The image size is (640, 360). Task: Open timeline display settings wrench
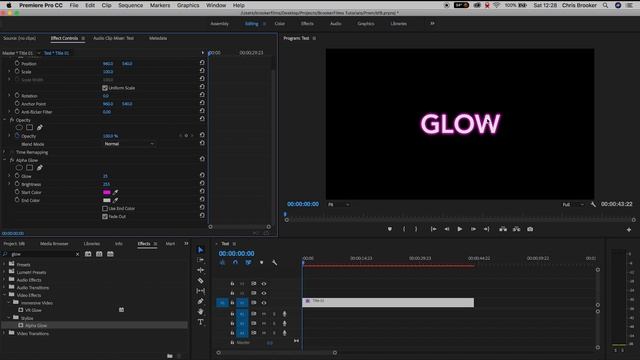point(275,263)
